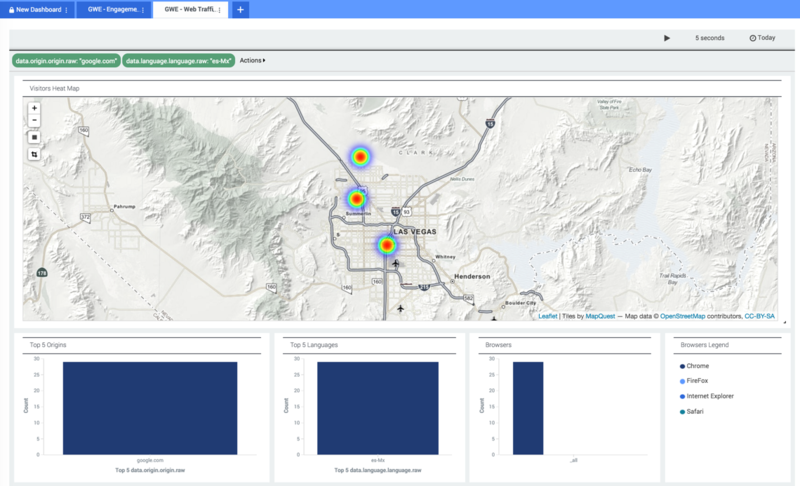
Task: Open the Today time range picker
Action: tap(766, 38)
